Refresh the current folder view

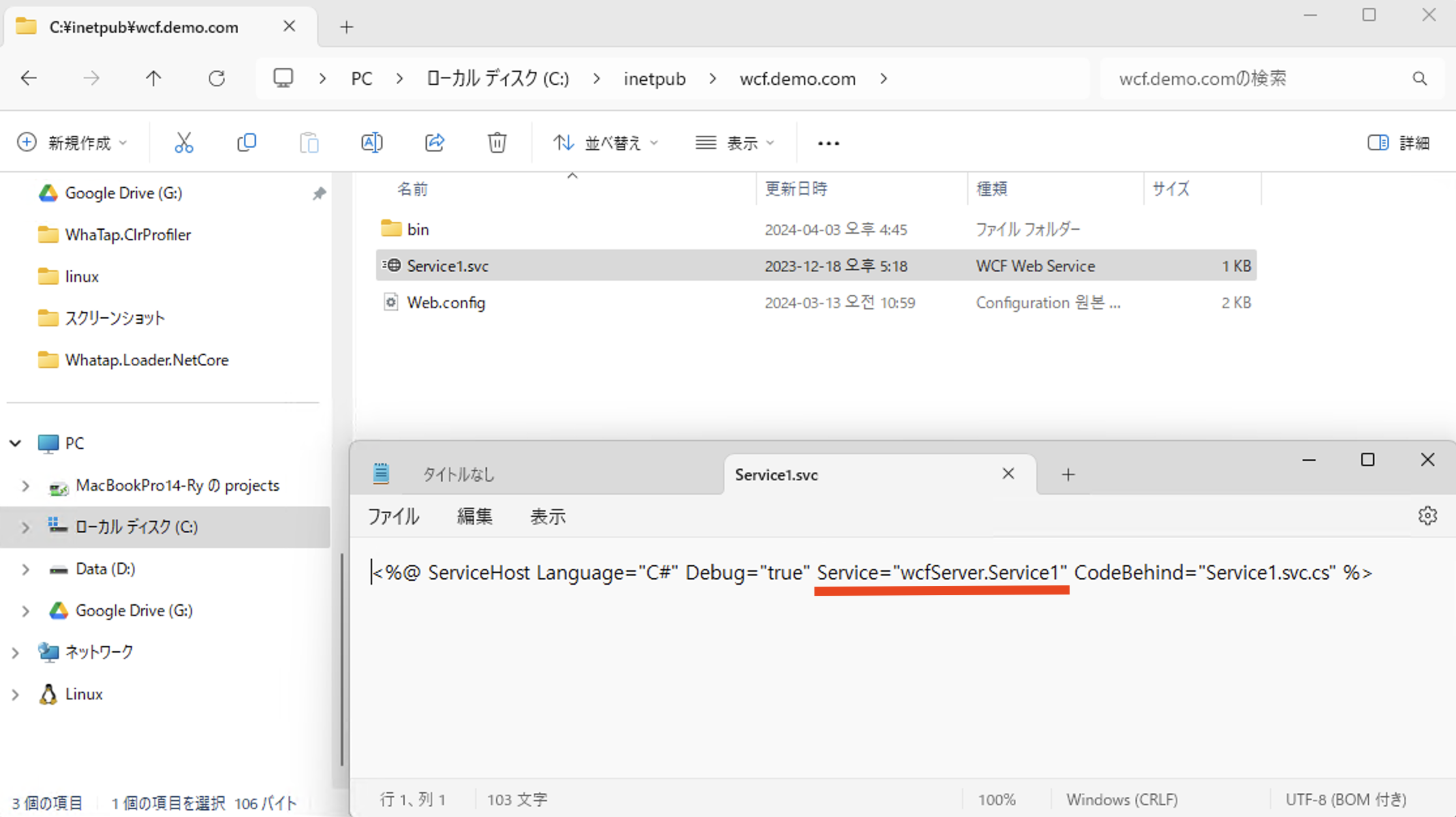(216, 78)
